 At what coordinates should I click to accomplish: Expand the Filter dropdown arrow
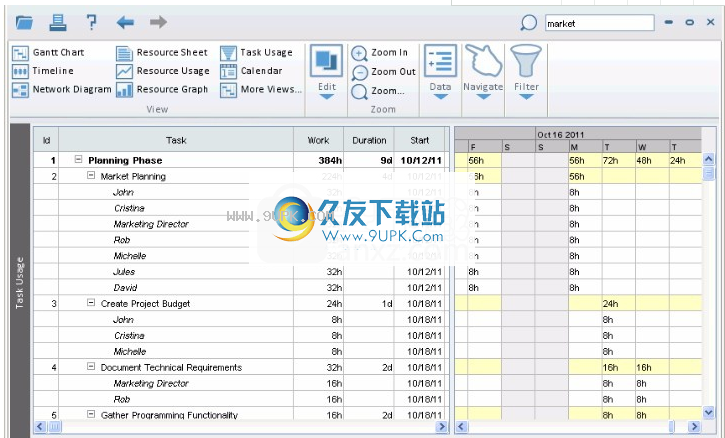pos(526,97)
